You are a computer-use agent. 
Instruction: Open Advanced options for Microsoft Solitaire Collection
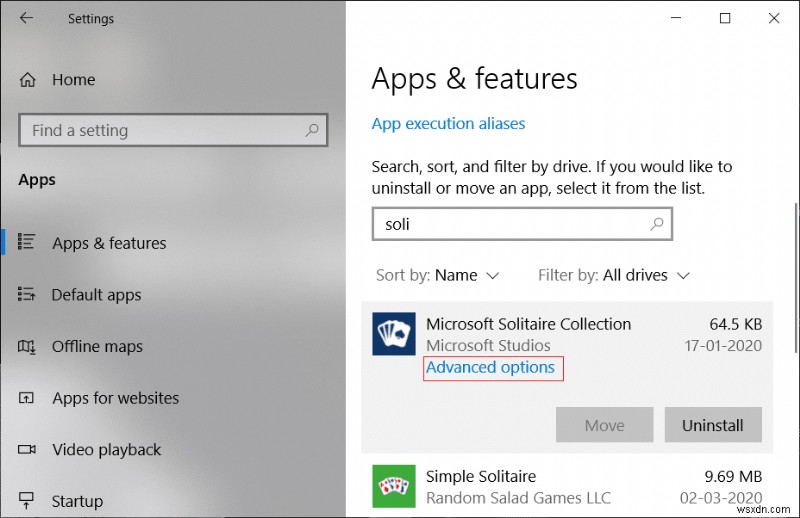coord(490,367)
